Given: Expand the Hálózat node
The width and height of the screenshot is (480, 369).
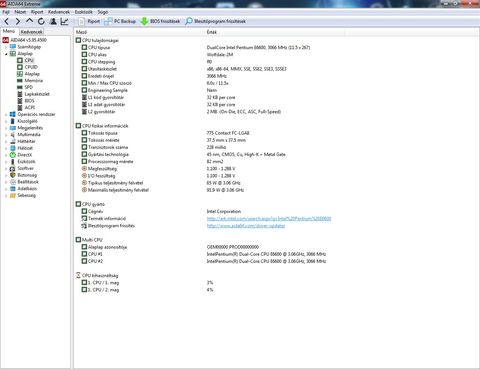Looking at the screenshot, I should click(x=6, y=148).
